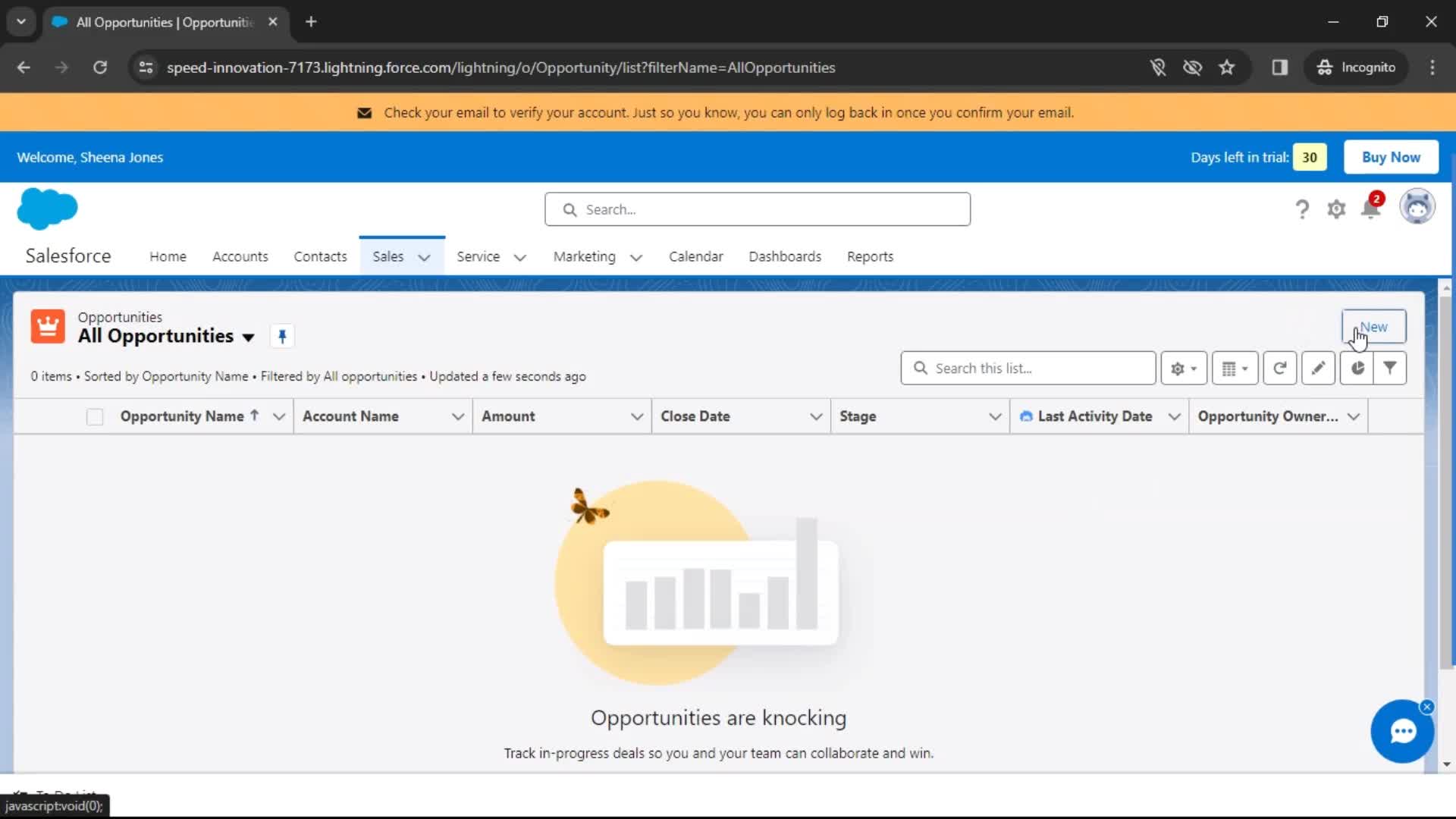
Task: Open the tab search dropdown arrow
Action: click(x=21, y=22)
